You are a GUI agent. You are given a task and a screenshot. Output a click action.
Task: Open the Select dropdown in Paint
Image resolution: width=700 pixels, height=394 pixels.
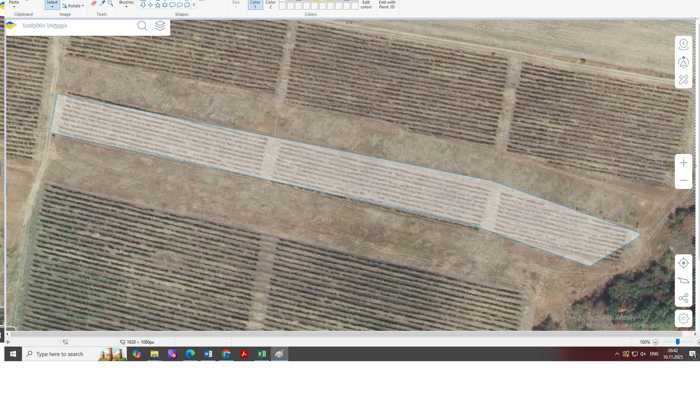click(52, 4)
